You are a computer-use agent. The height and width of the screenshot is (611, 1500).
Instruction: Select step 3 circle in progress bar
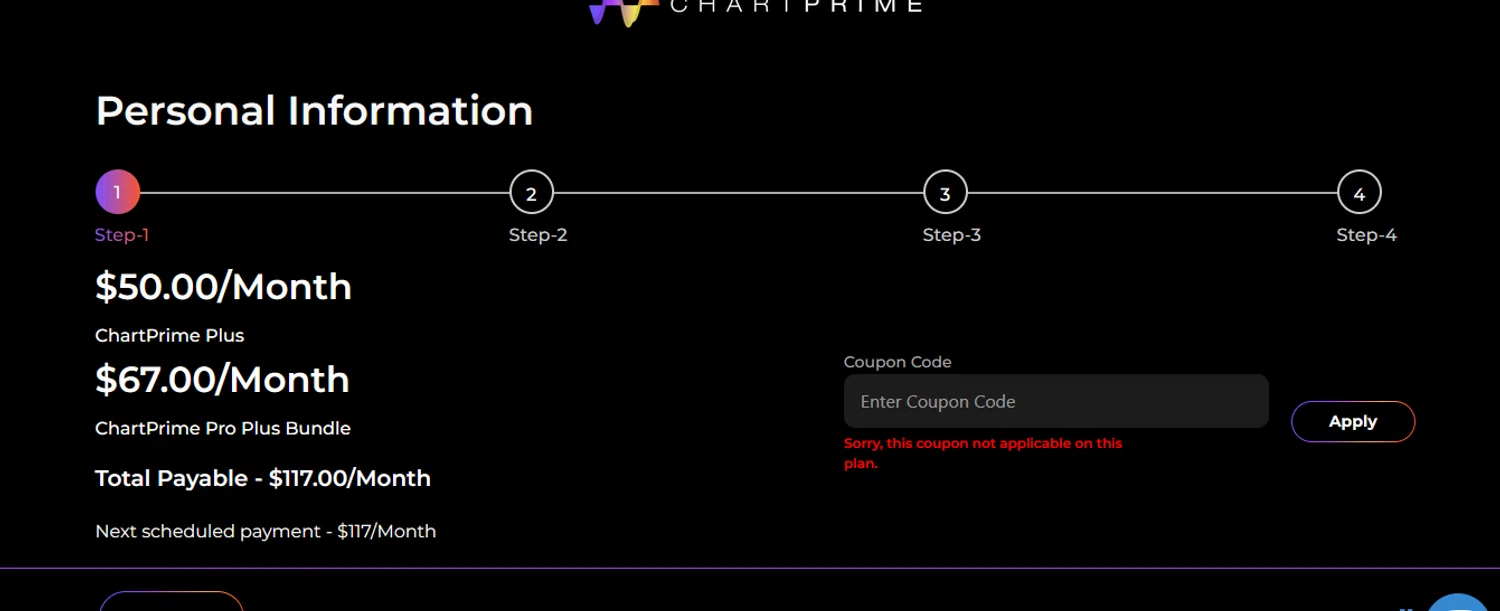(x=945, y=193)
